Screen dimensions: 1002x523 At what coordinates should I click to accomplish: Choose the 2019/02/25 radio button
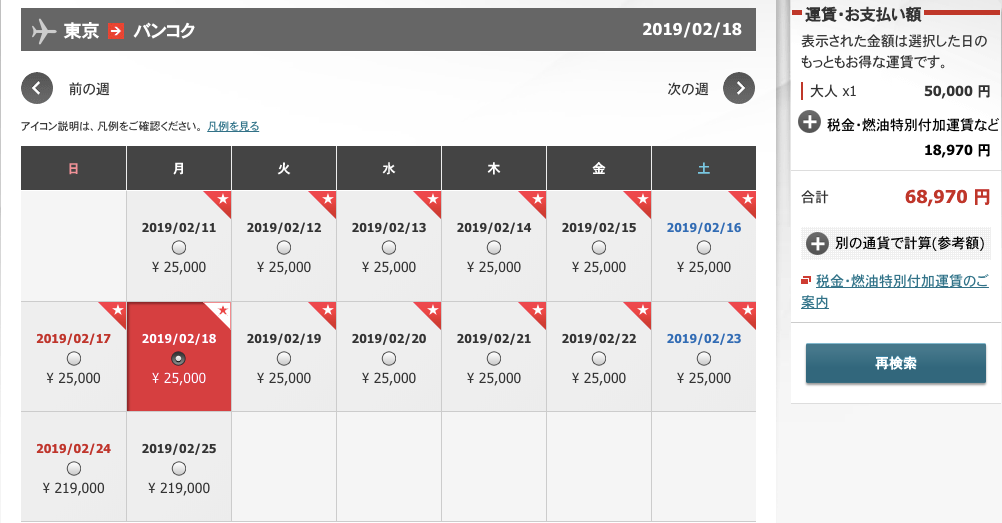click(x=179, y=469)
